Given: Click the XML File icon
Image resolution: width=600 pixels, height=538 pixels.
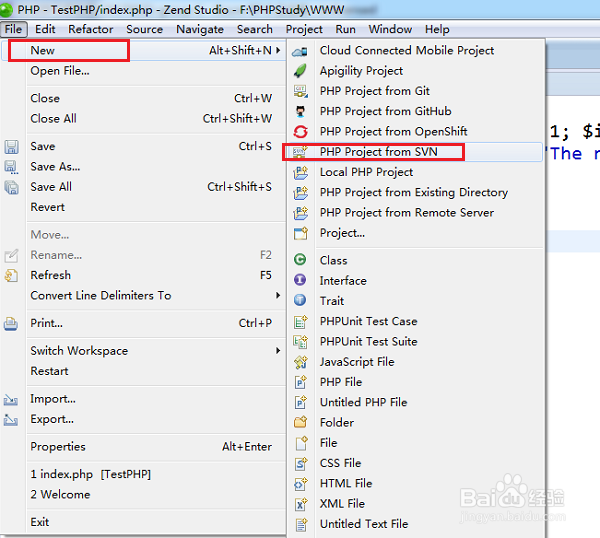Looking at the screenshot, I should (300, 504).
